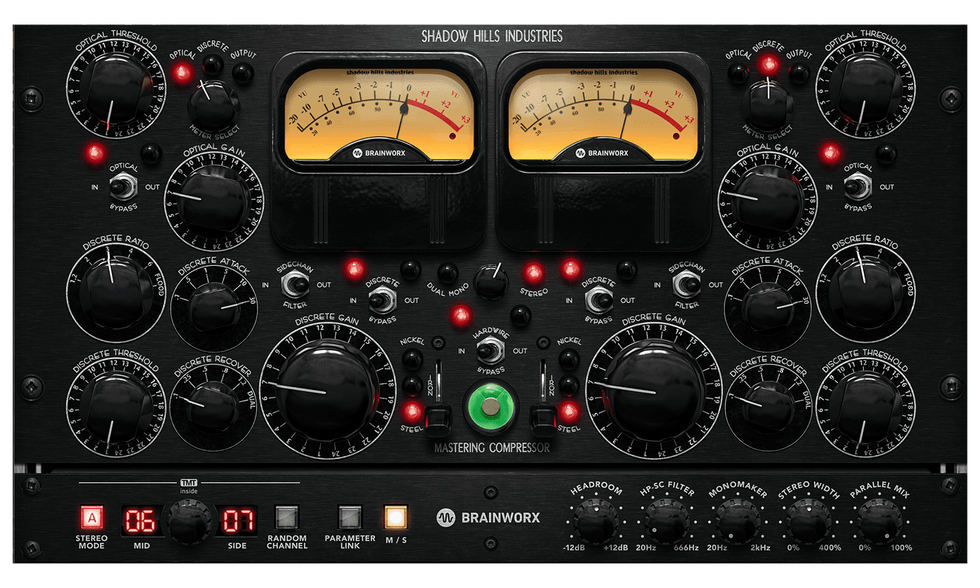This screenshot has width=980, height=588.
Task: Click the left channel Discrete Threshold knob
Action: coord(116,407)
